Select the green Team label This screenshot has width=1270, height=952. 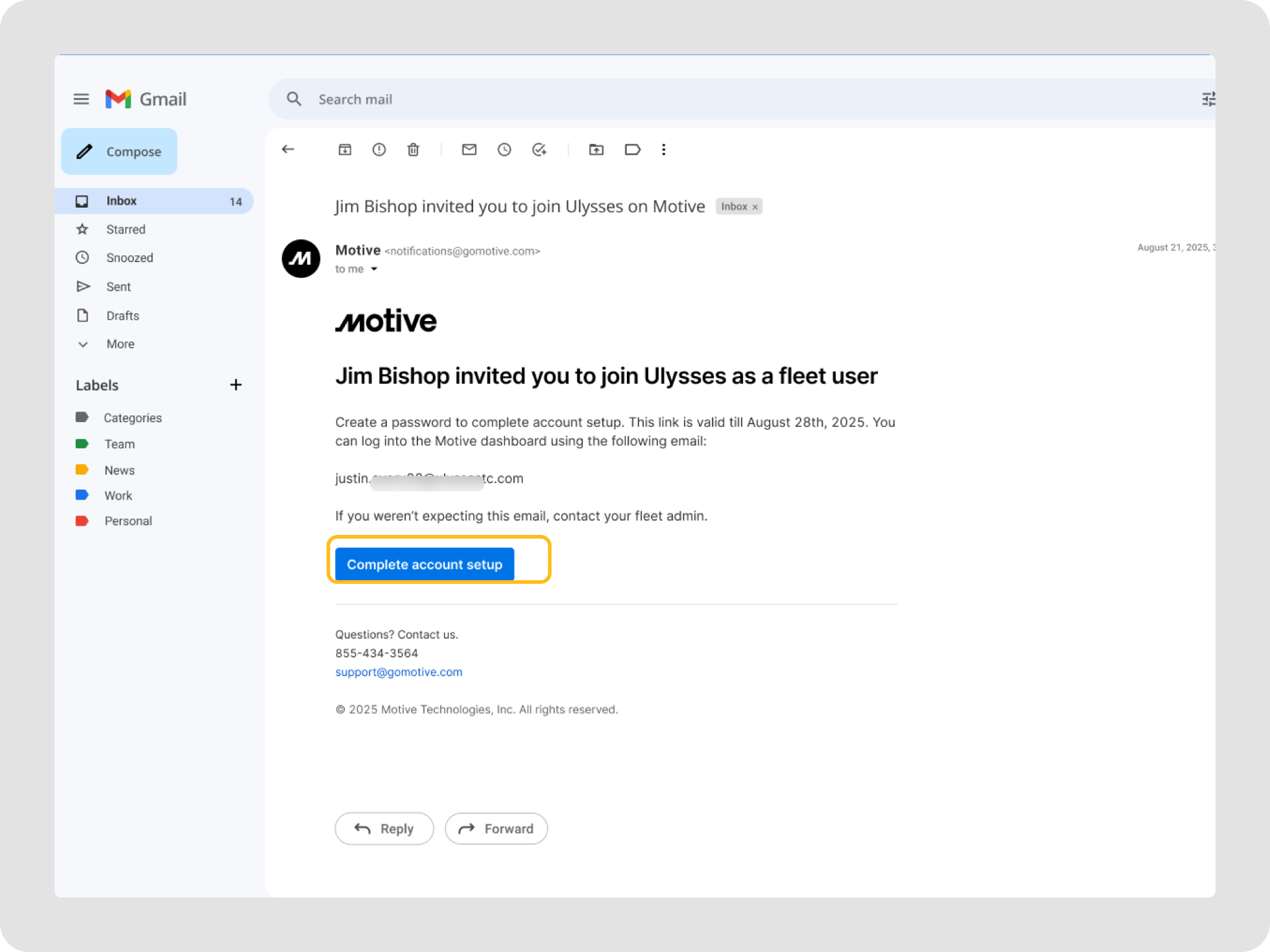pos(119,444)
